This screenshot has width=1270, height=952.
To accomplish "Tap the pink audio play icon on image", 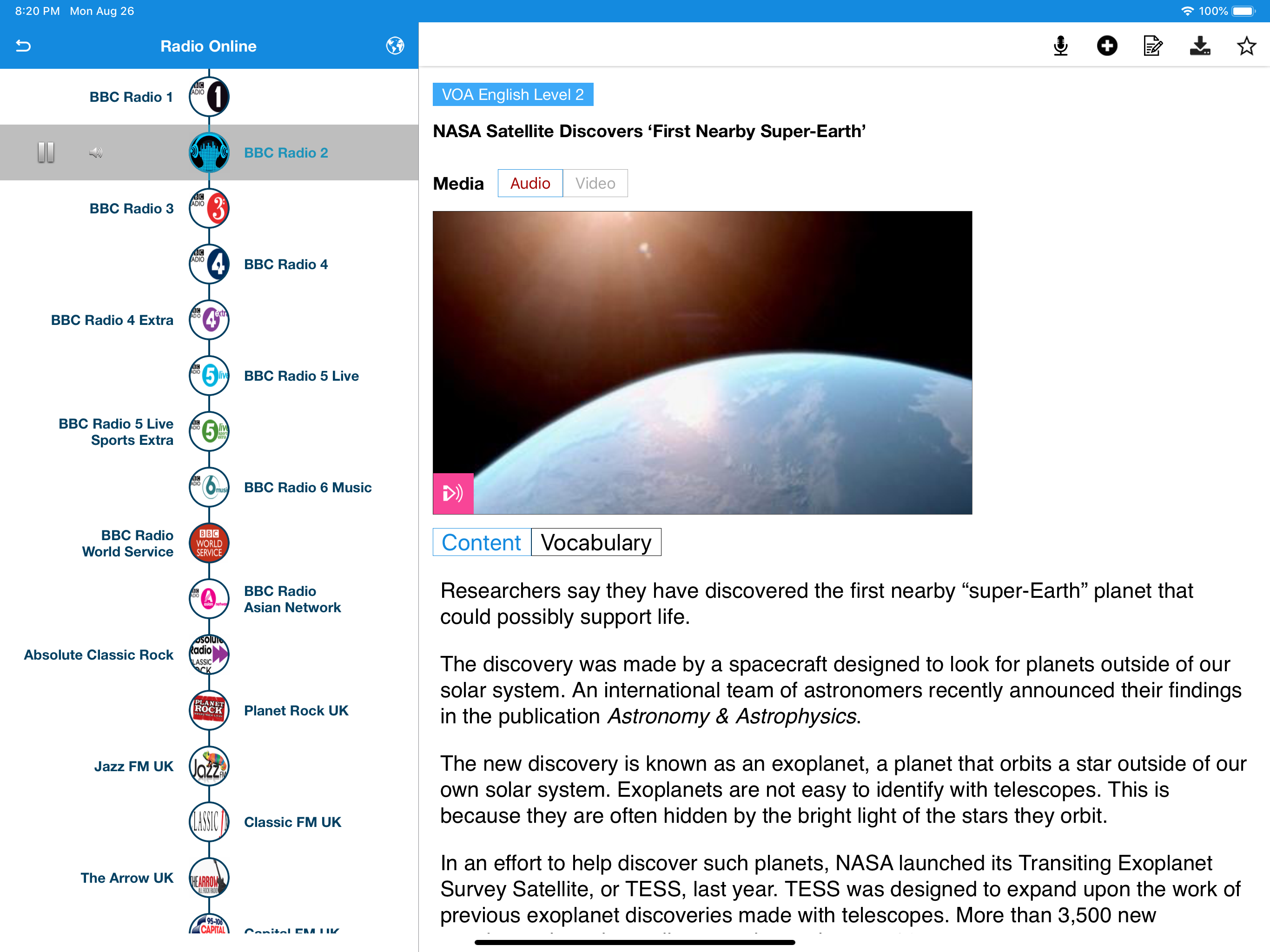I will (x=453, y=493).
